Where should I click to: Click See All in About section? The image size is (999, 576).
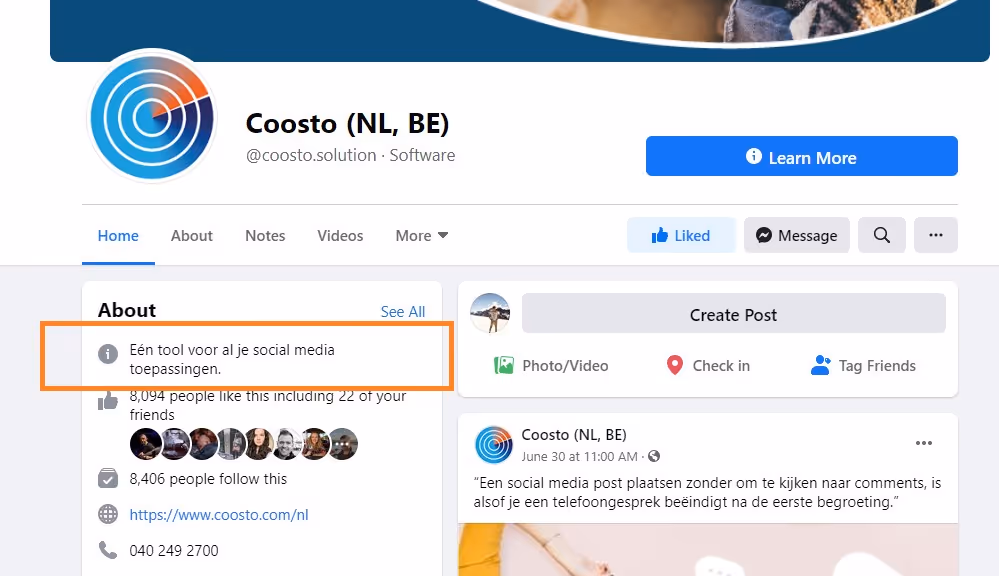(x=403, y=312)
